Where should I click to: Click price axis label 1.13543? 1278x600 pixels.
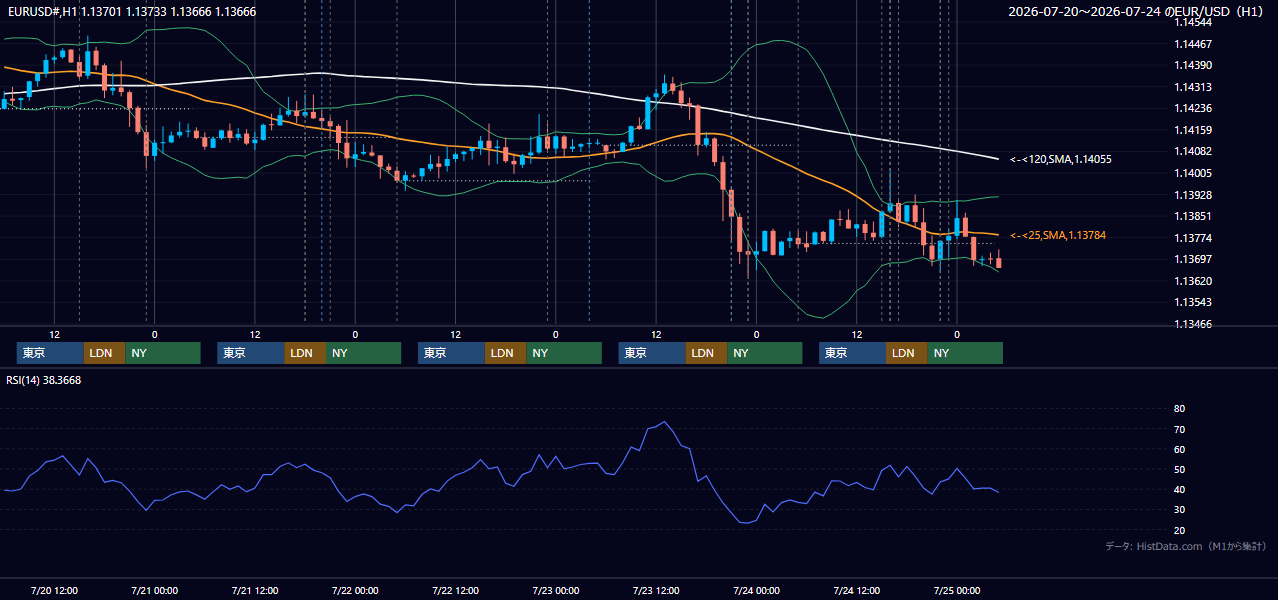point(1193,302)
